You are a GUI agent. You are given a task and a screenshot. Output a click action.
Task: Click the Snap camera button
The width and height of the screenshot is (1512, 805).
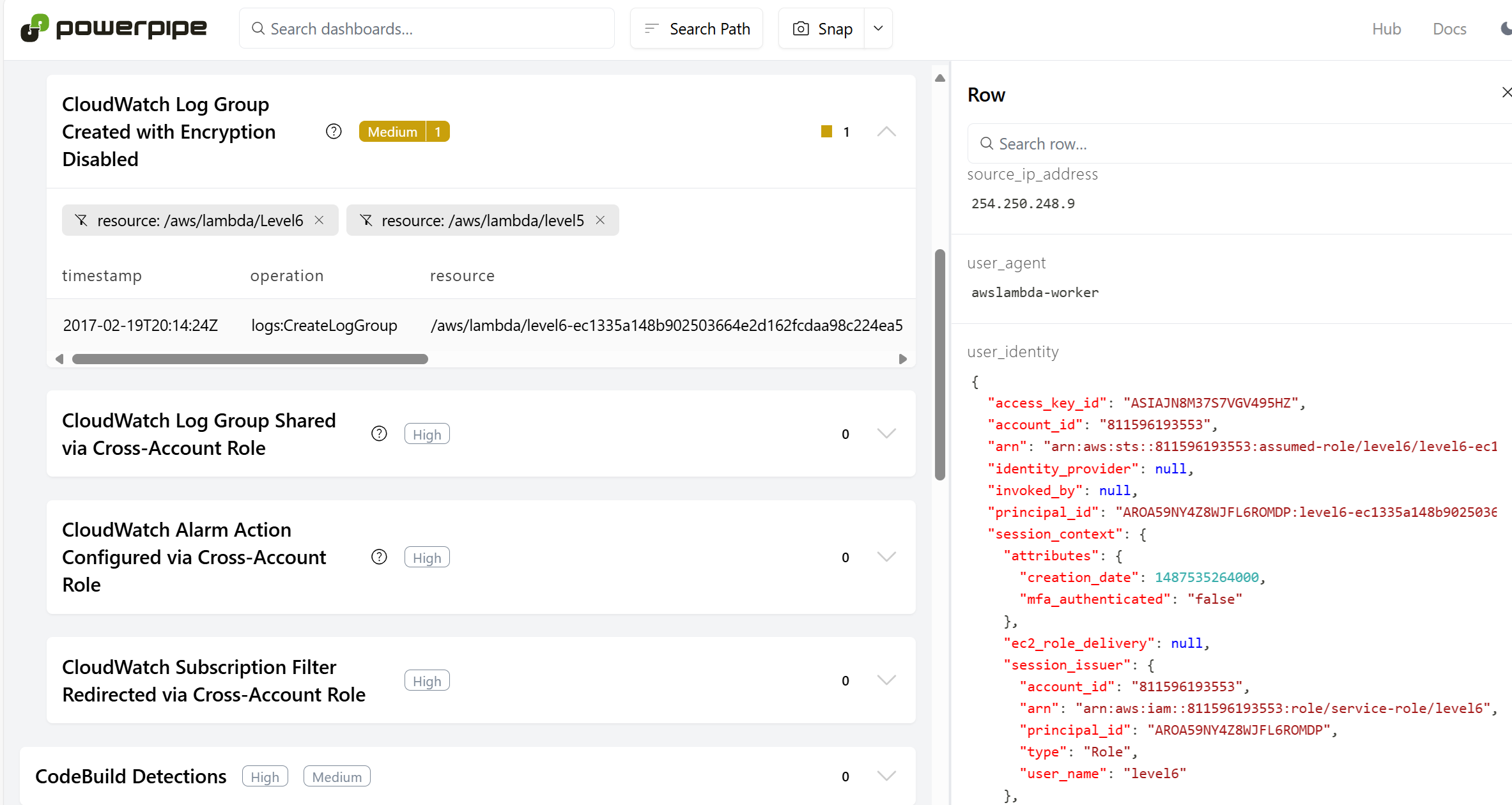pos(822,29)
